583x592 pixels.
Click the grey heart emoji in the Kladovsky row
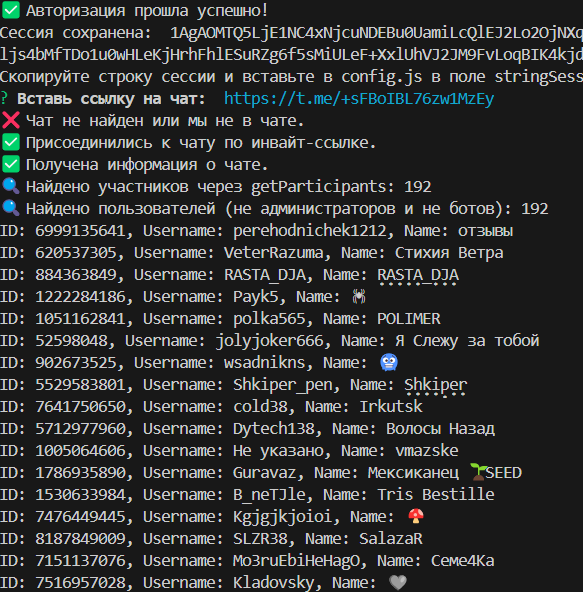(398, 582)
